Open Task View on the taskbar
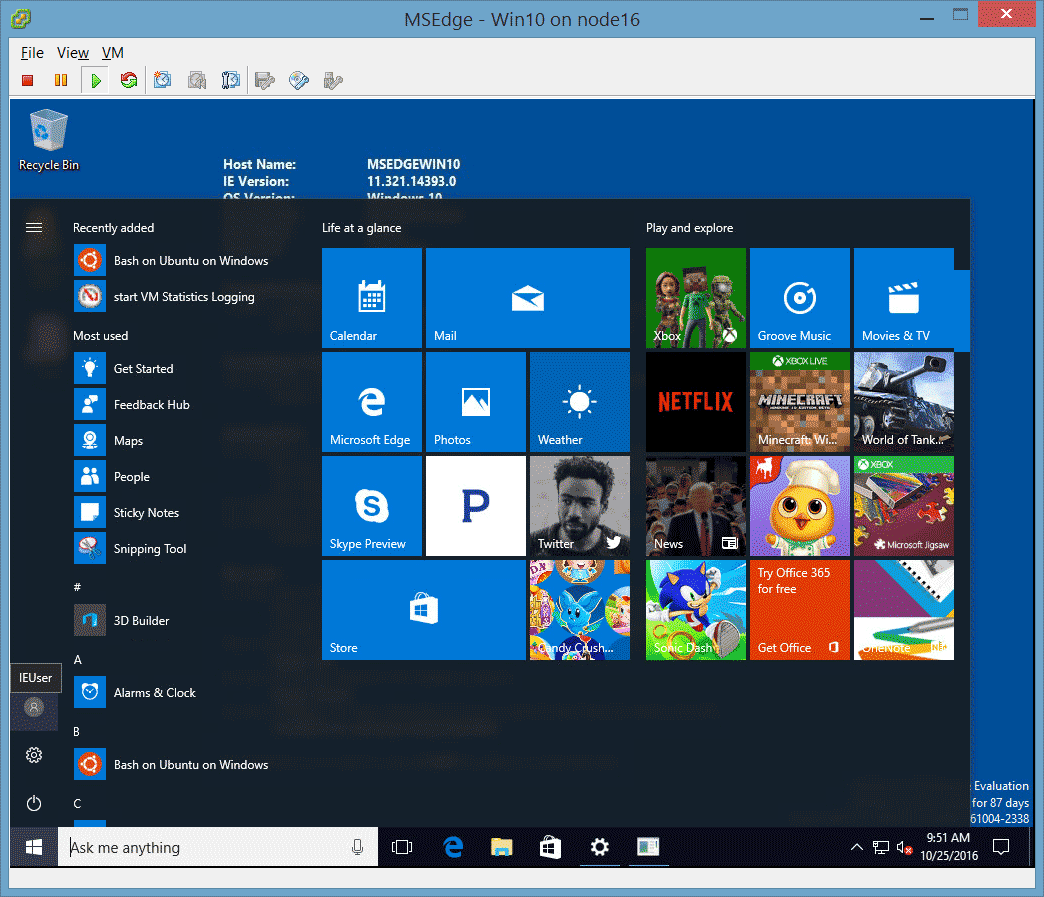This screenshot has height=897, width=1044. pos(402,846)
